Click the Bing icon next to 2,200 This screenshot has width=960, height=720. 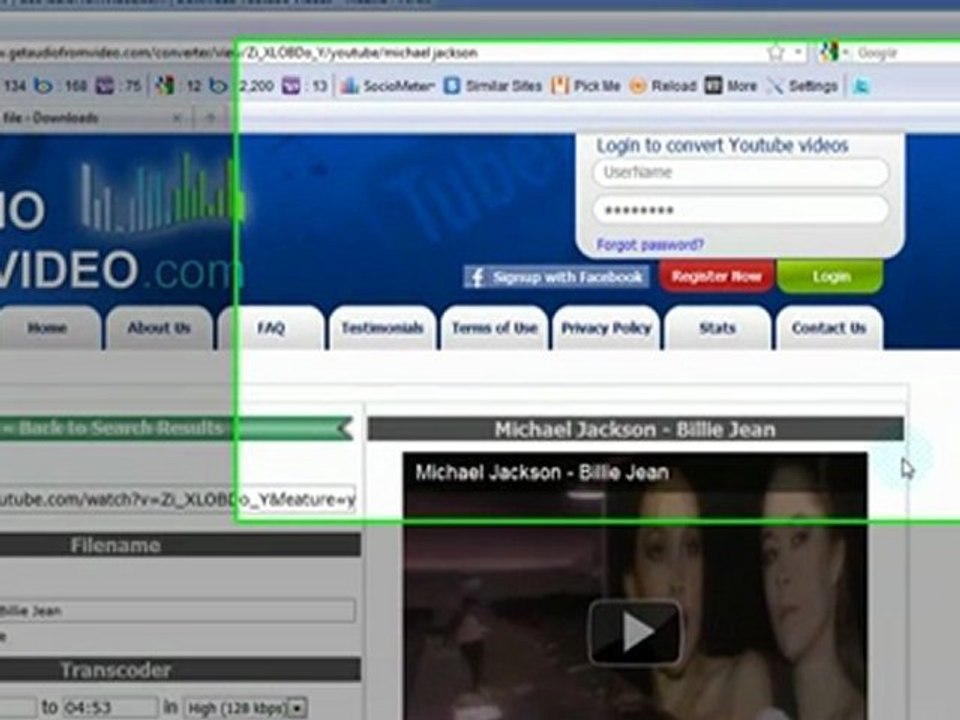point(219,86)
